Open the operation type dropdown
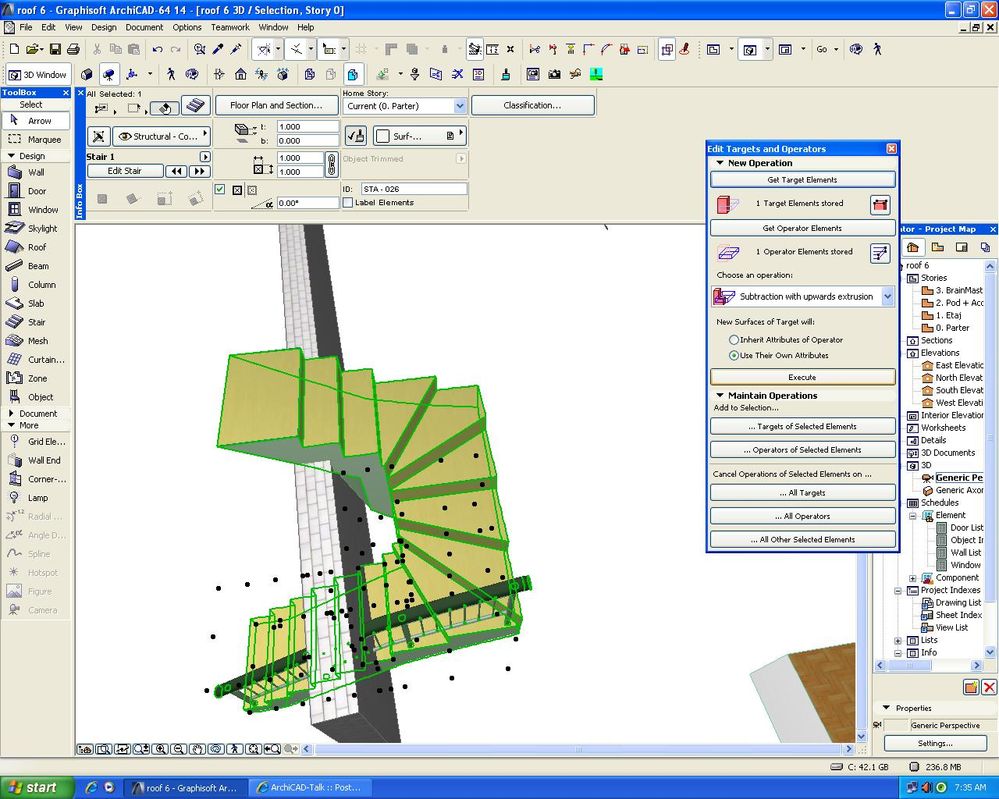The image size is (999, 799). click(887, 297)
